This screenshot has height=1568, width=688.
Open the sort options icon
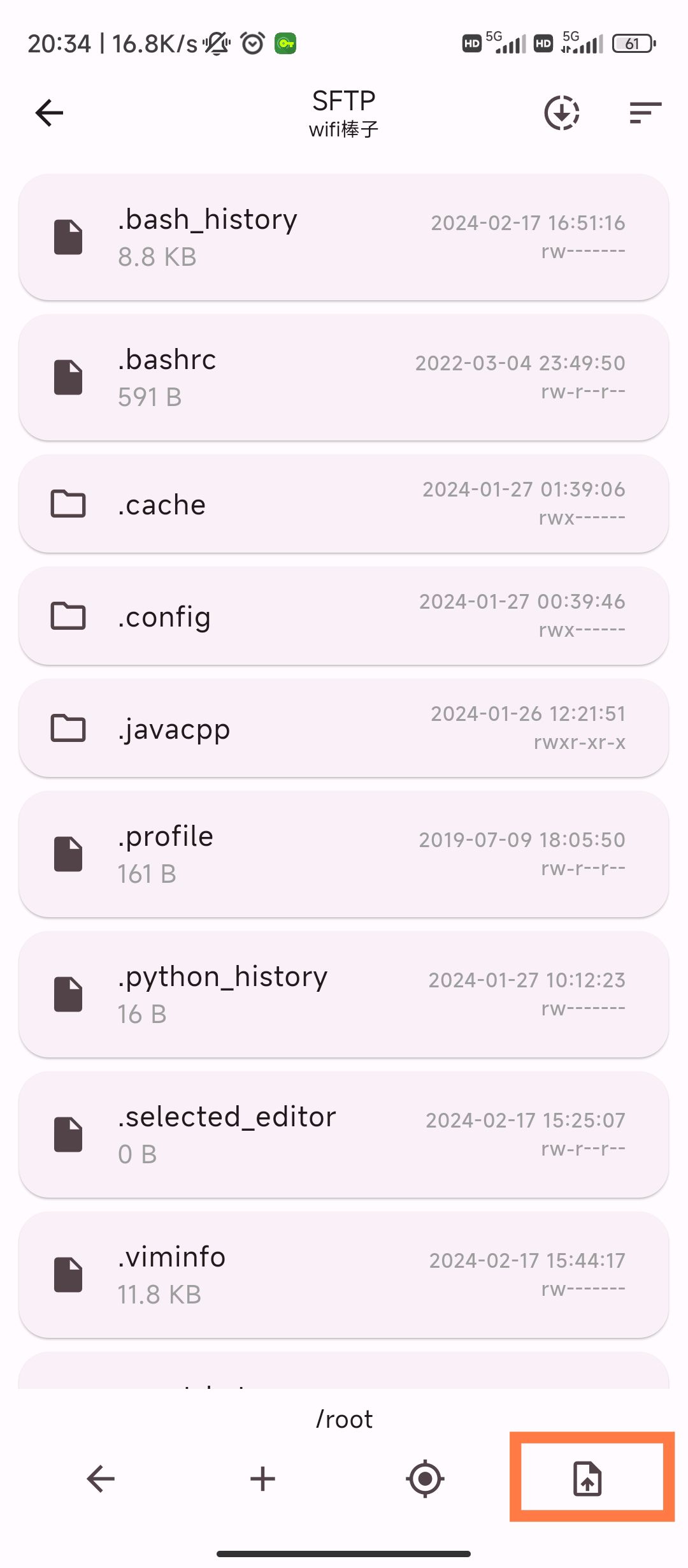645,113
